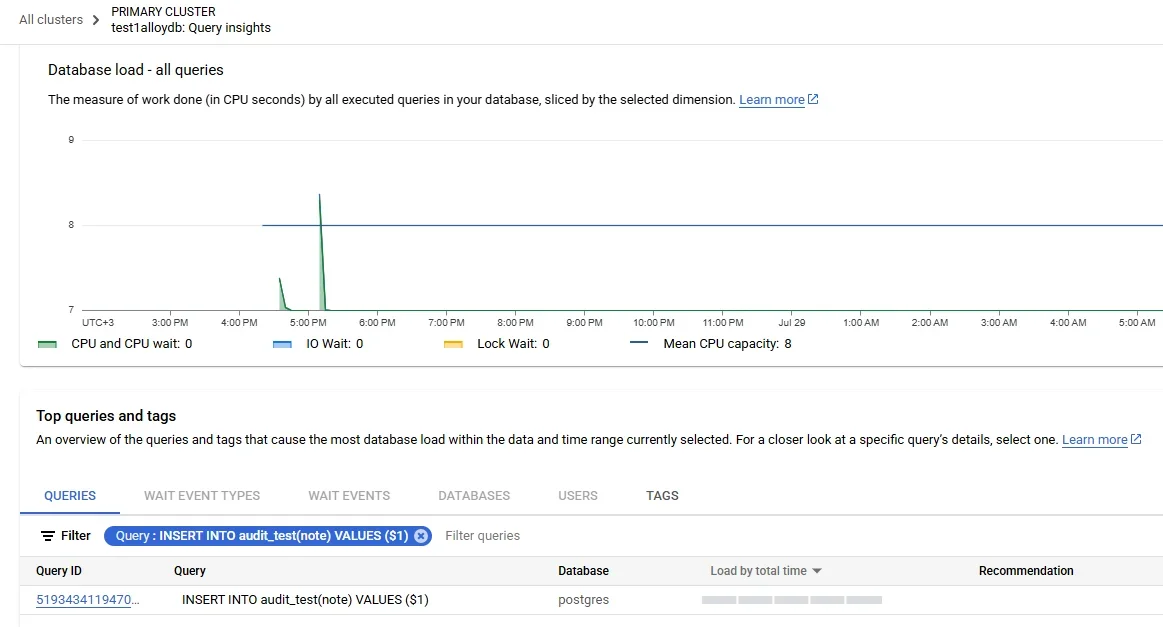
Task: Click the Filter queries input field
Action: coord(482,535)
